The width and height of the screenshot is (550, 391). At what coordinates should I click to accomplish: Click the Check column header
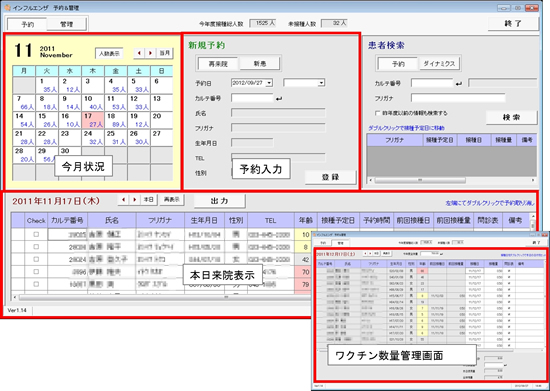pyautogui.click(x=36, y=220)
